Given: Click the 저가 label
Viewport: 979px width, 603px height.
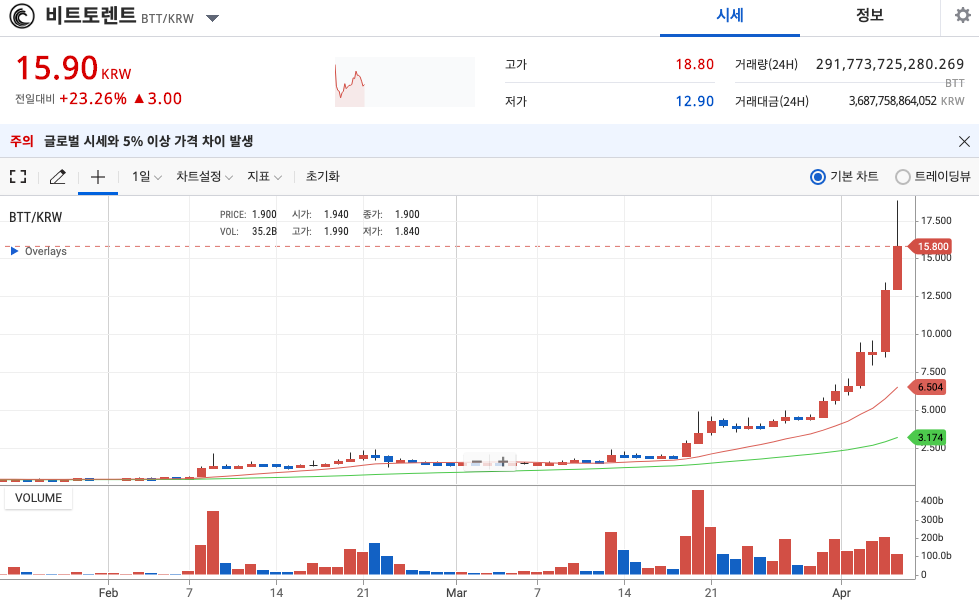Looking at the screenshot, I should click(516, 101).
